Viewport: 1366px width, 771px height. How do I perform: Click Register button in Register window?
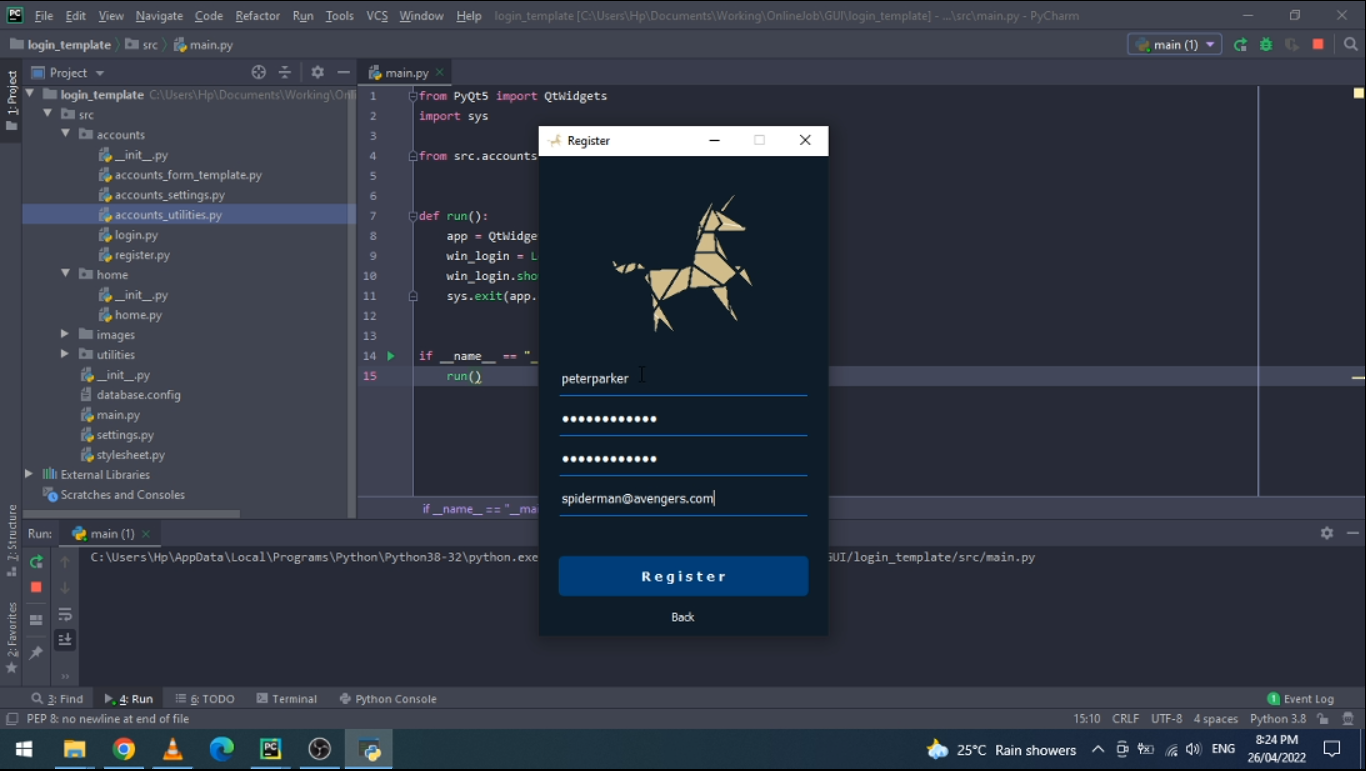tap(683, 576)
